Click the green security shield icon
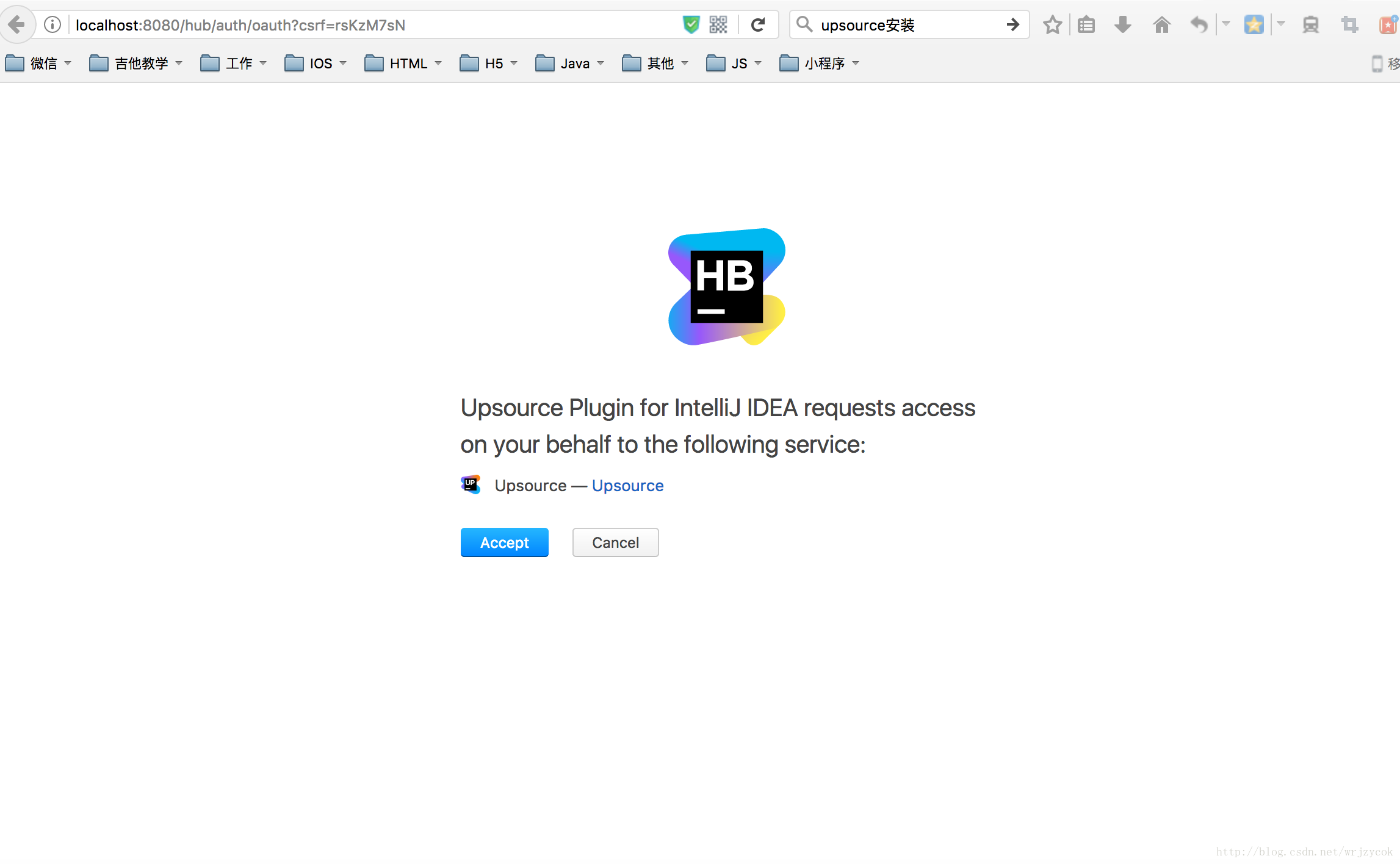The height and width of the screenshot is (864, 1400). point(691,25)
